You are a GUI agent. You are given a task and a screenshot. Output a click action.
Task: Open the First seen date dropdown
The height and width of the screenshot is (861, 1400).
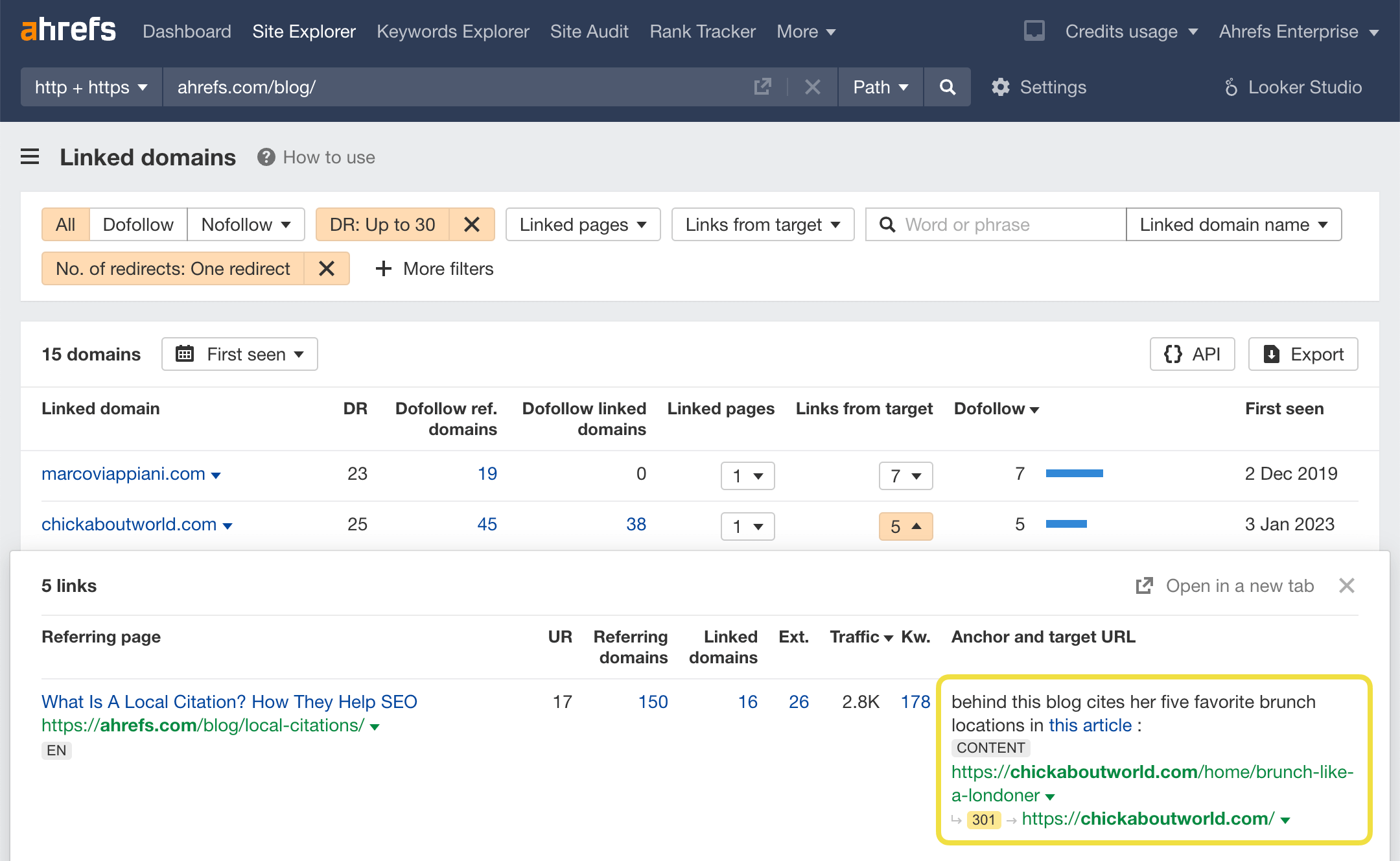tap(240, 354)
